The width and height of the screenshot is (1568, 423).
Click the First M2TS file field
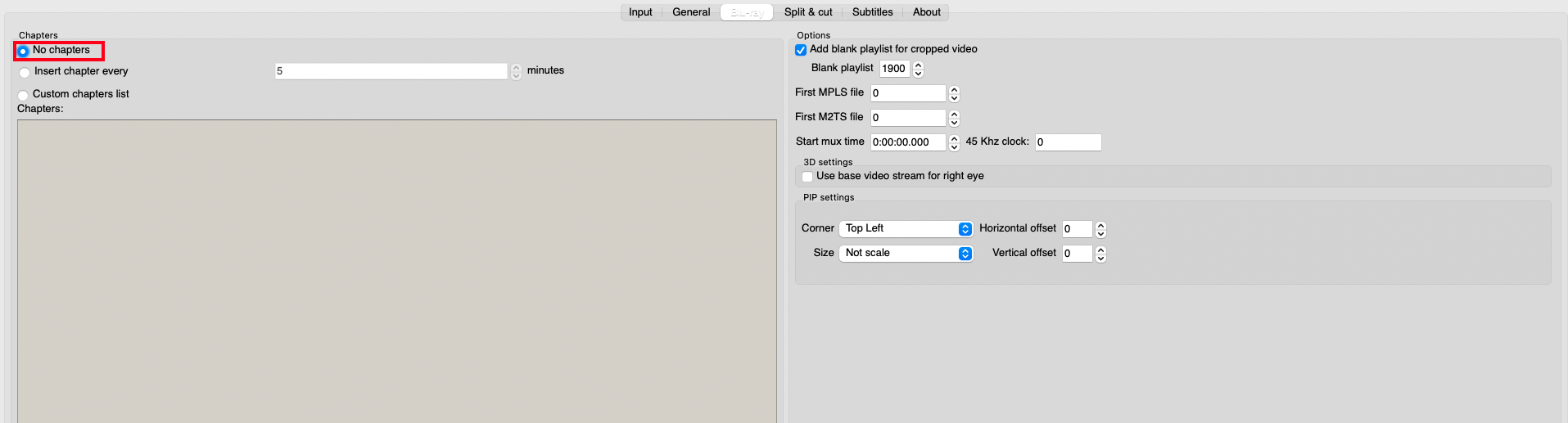pyautogui.click(x=908, y=118)
